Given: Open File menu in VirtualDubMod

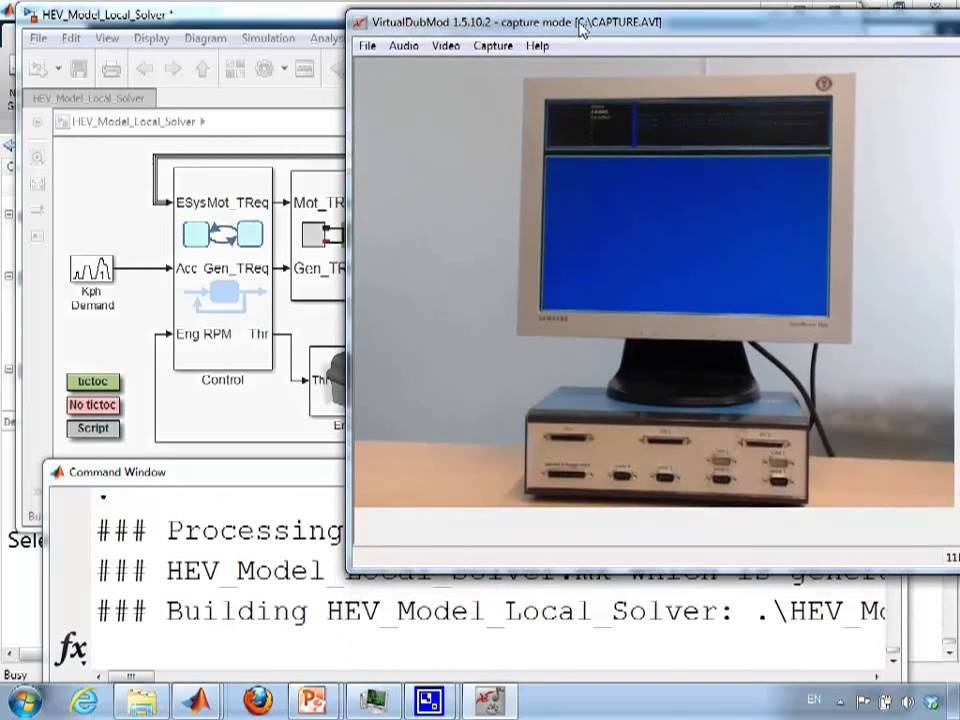Looking at the screenshot, I should click(367, 46).
